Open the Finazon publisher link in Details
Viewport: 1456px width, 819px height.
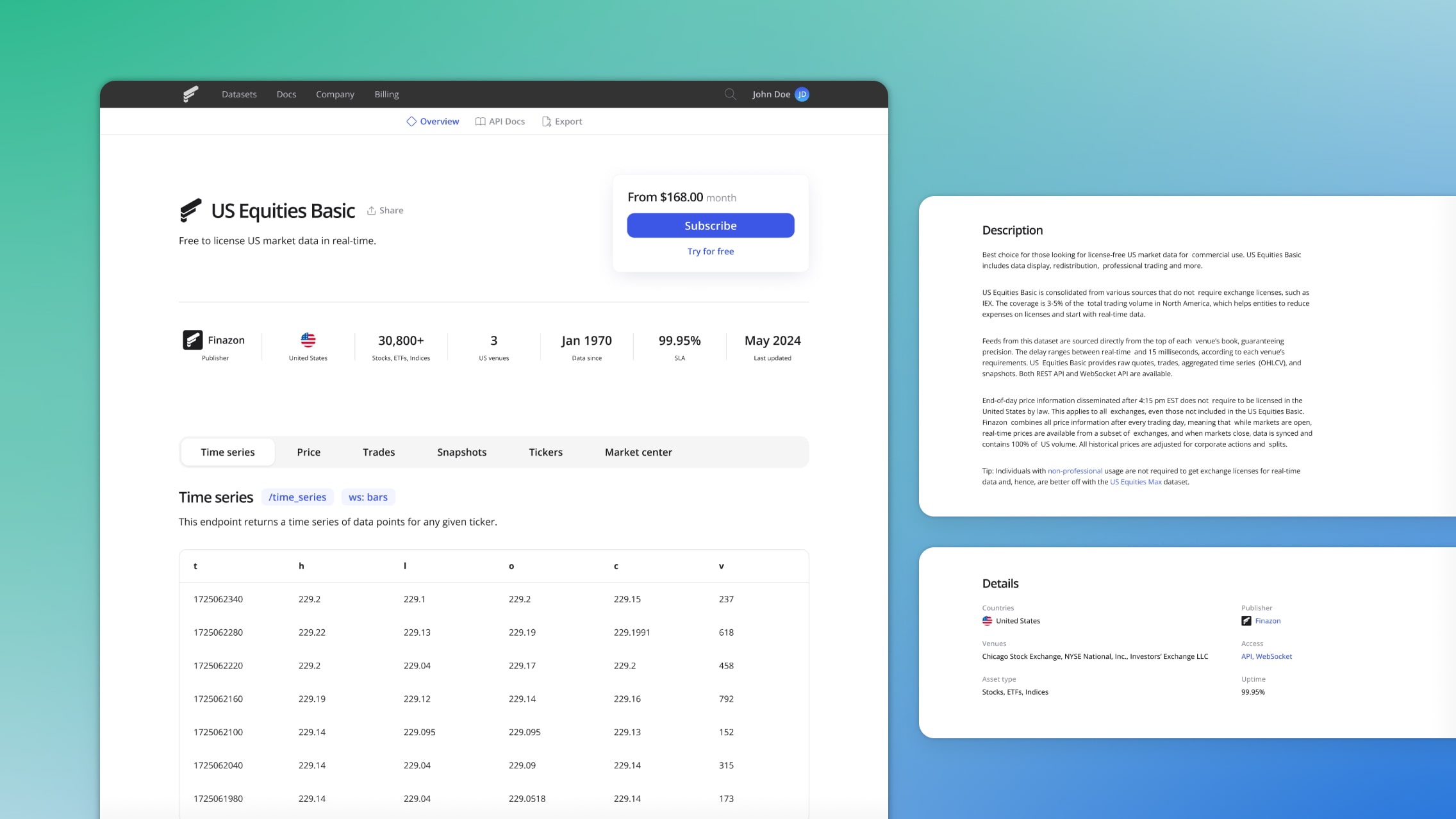[x=1268, y=620]
